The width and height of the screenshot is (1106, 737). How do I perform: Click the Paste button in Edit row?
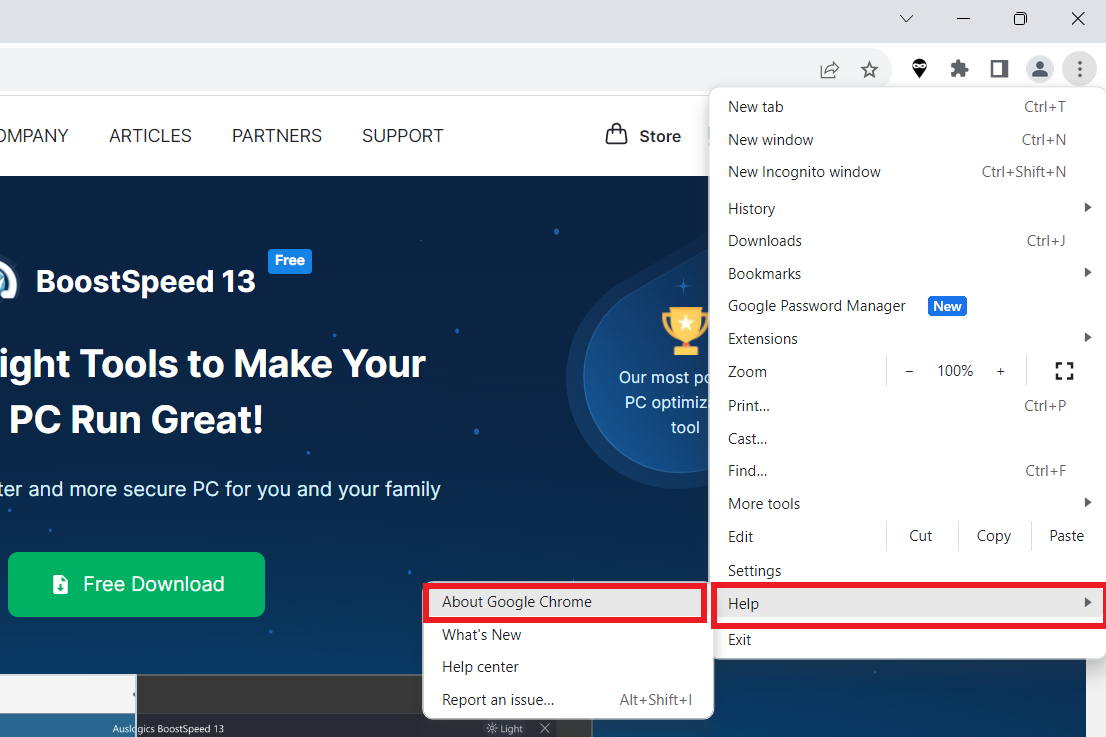(1066, 536)
